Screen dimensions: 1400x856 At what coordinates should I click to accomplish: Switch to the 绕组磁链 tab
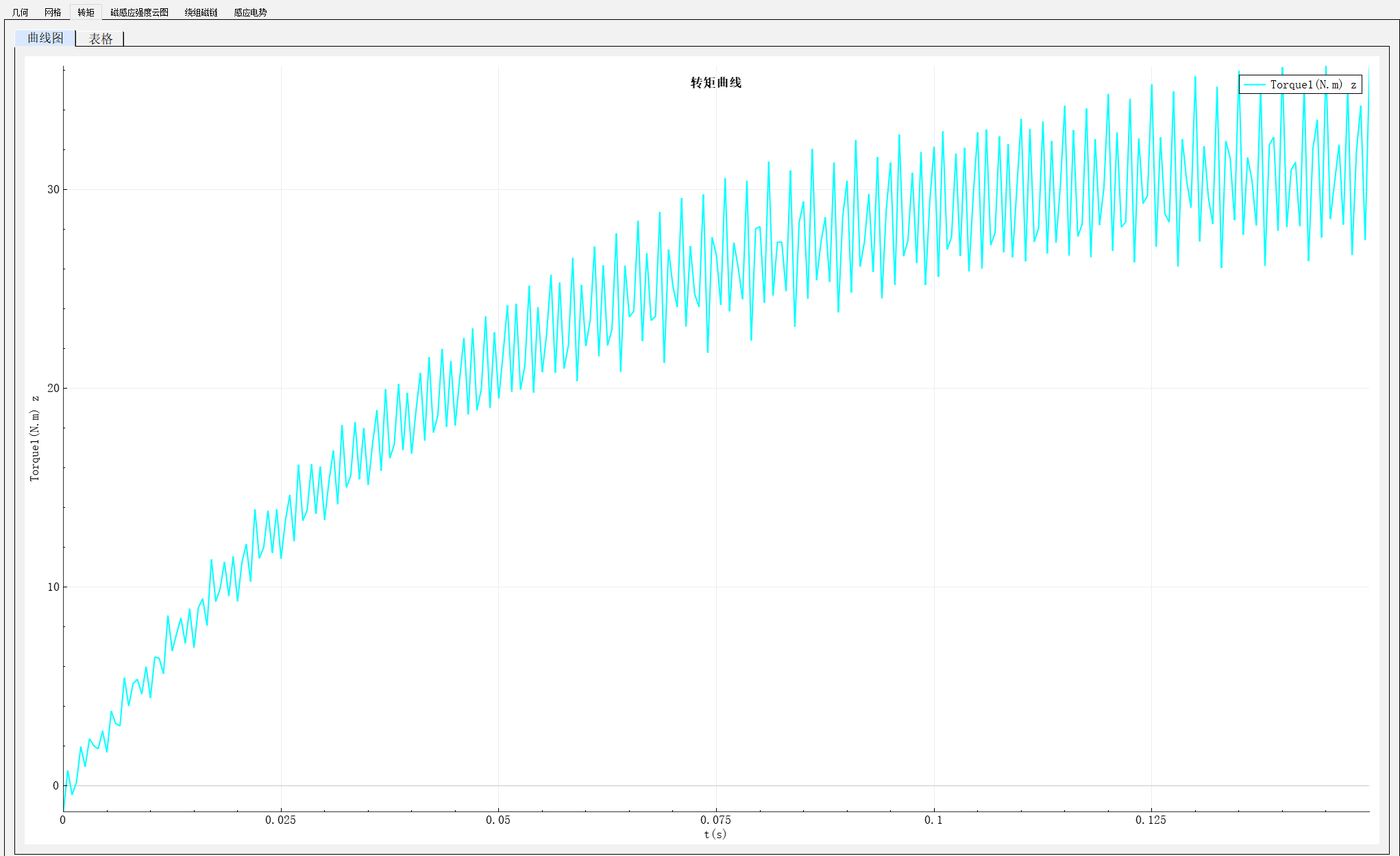coord(201,12)
